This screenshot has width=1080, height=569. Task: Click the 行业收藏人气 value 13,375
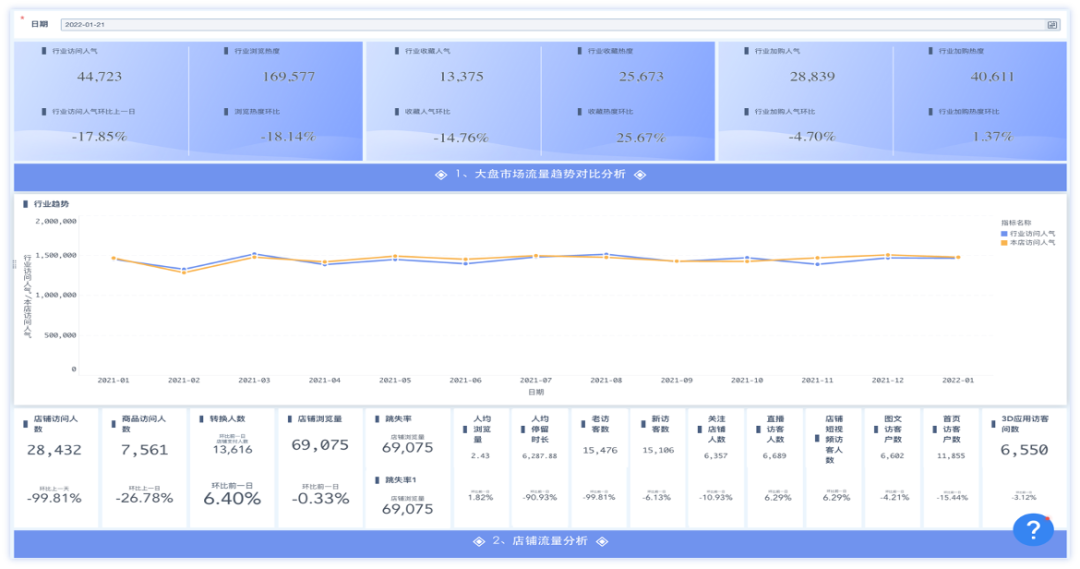tap(461, 76)
